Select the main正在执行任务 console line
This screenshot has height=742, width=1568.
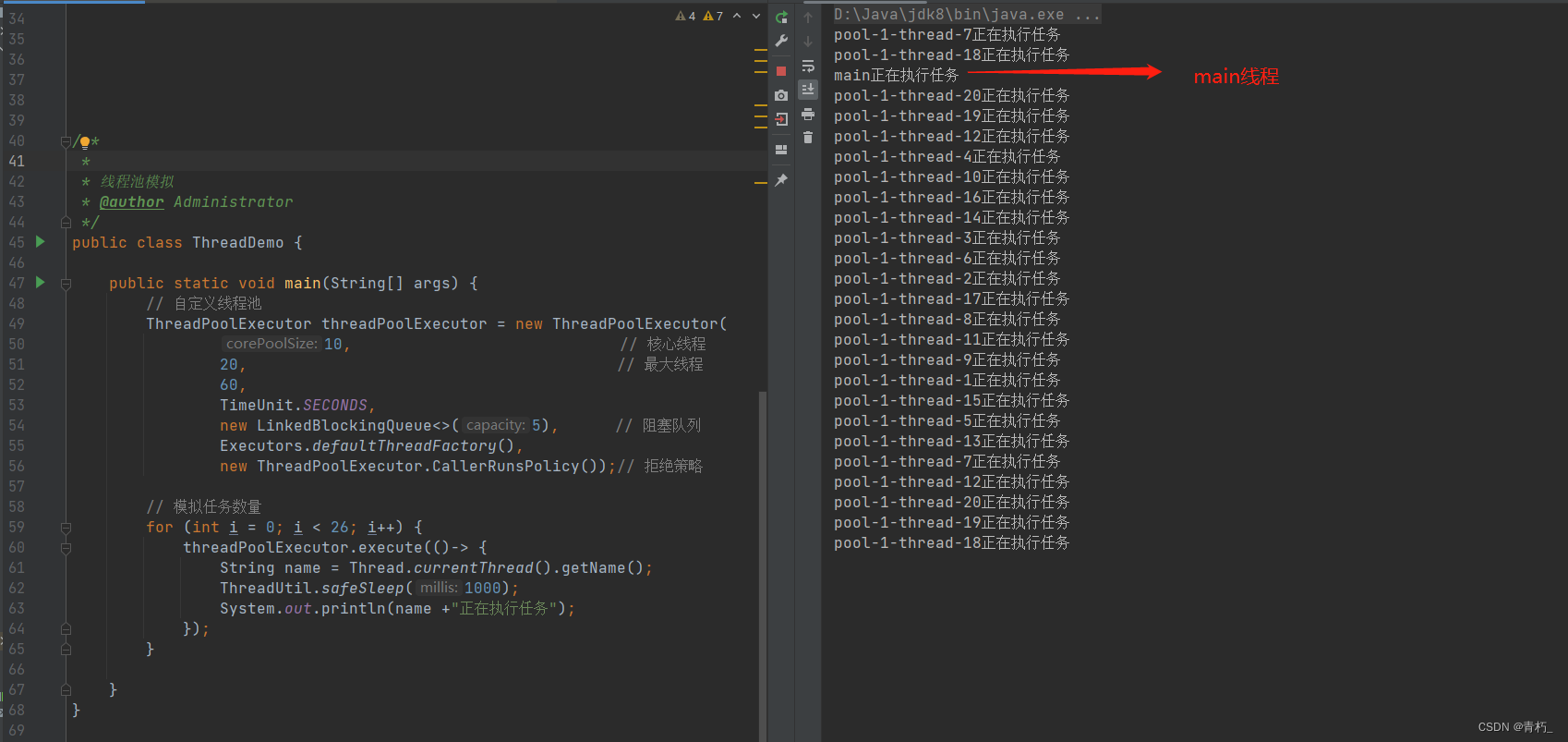click(x=896, y=76)
